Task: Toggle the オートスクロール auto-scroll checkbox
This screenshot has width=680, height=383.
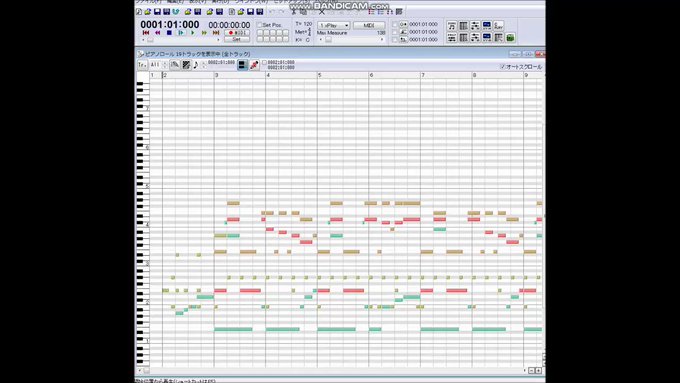Action: (x=503, y=67)
